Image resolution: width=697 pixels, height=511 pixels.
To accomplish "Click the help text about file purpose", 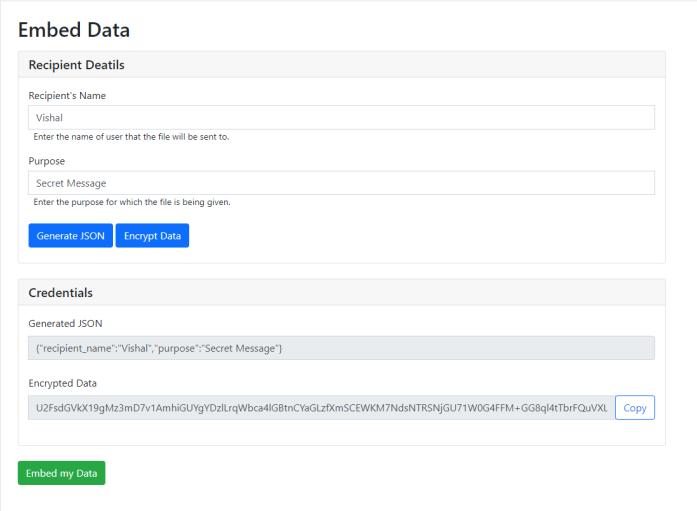I will coord(131,202).
